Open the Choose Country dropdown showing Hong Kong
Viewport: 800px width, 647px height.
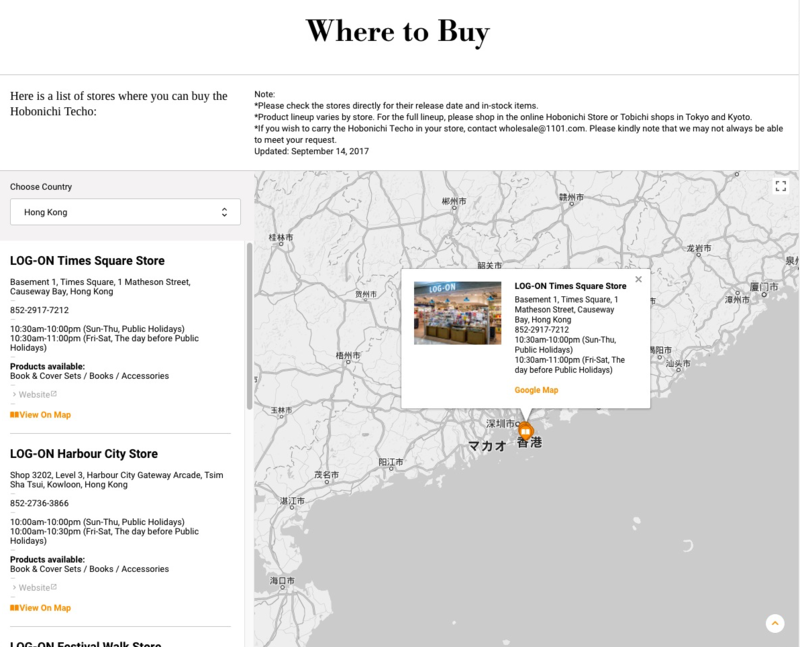[125, 212]
